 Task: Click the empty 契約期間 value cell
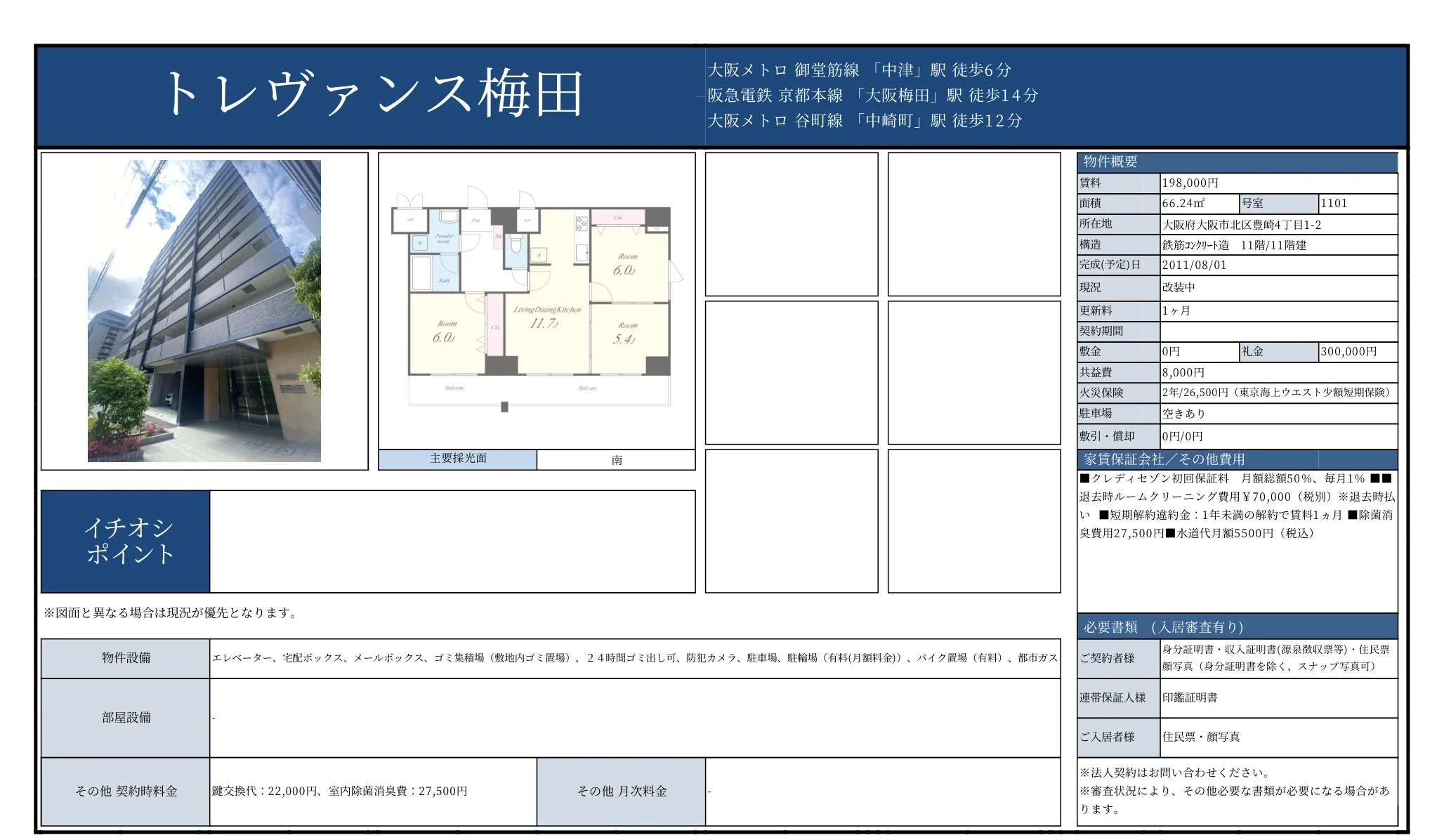(1278, 332)
